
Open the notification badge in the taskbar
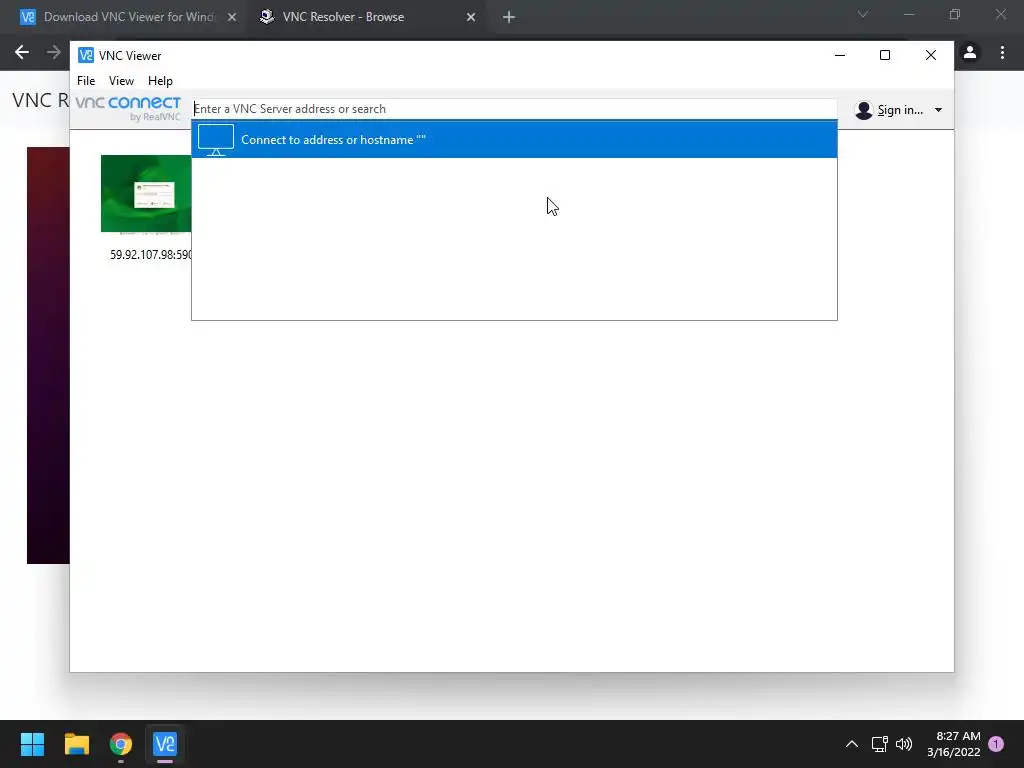pos(996,744)
